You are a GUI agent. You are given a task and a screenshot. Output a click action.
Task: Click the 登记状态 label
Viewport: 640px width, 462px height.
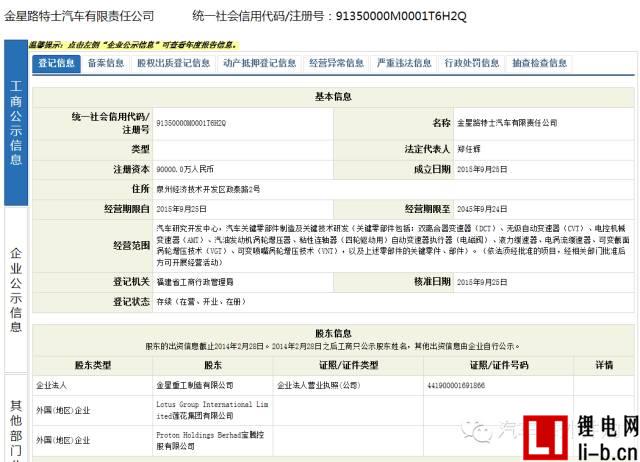(x=131, y=302)
